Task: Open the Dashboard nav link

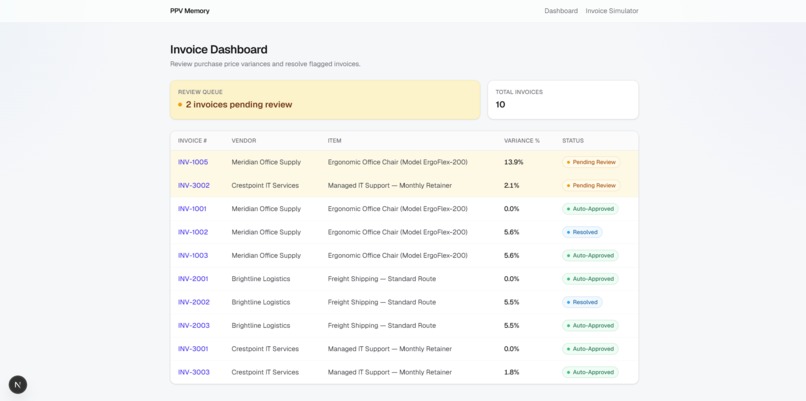Action: 561,11
